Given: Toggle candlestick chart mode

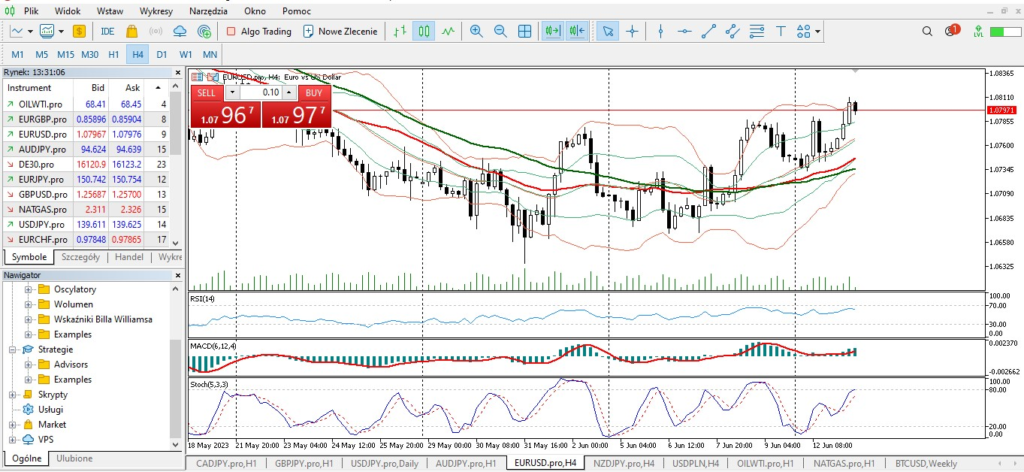Looking at the screenshot, I should (424, 31).
